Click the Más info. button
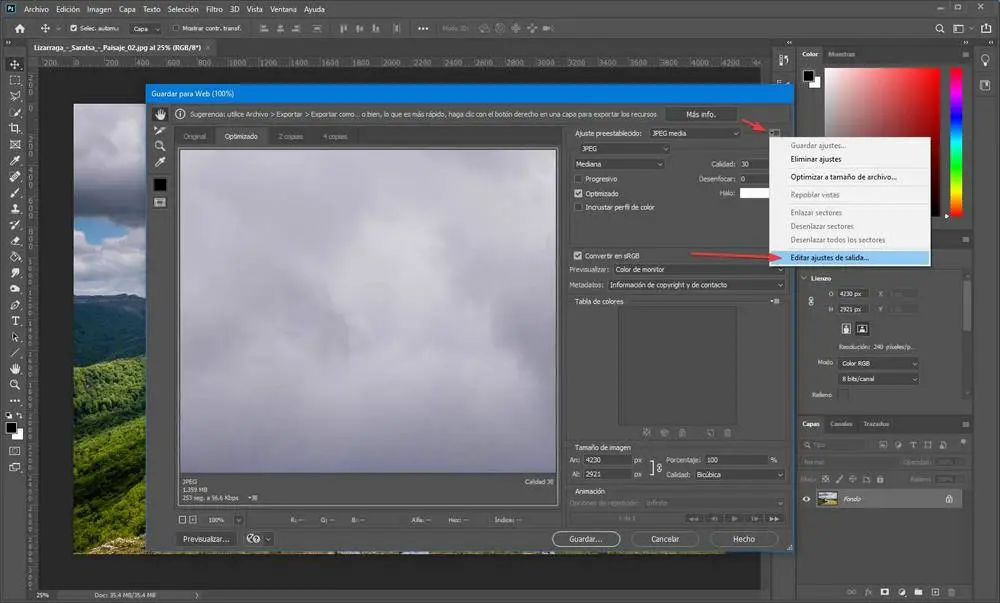The image size is (1000, 603). 699,114
